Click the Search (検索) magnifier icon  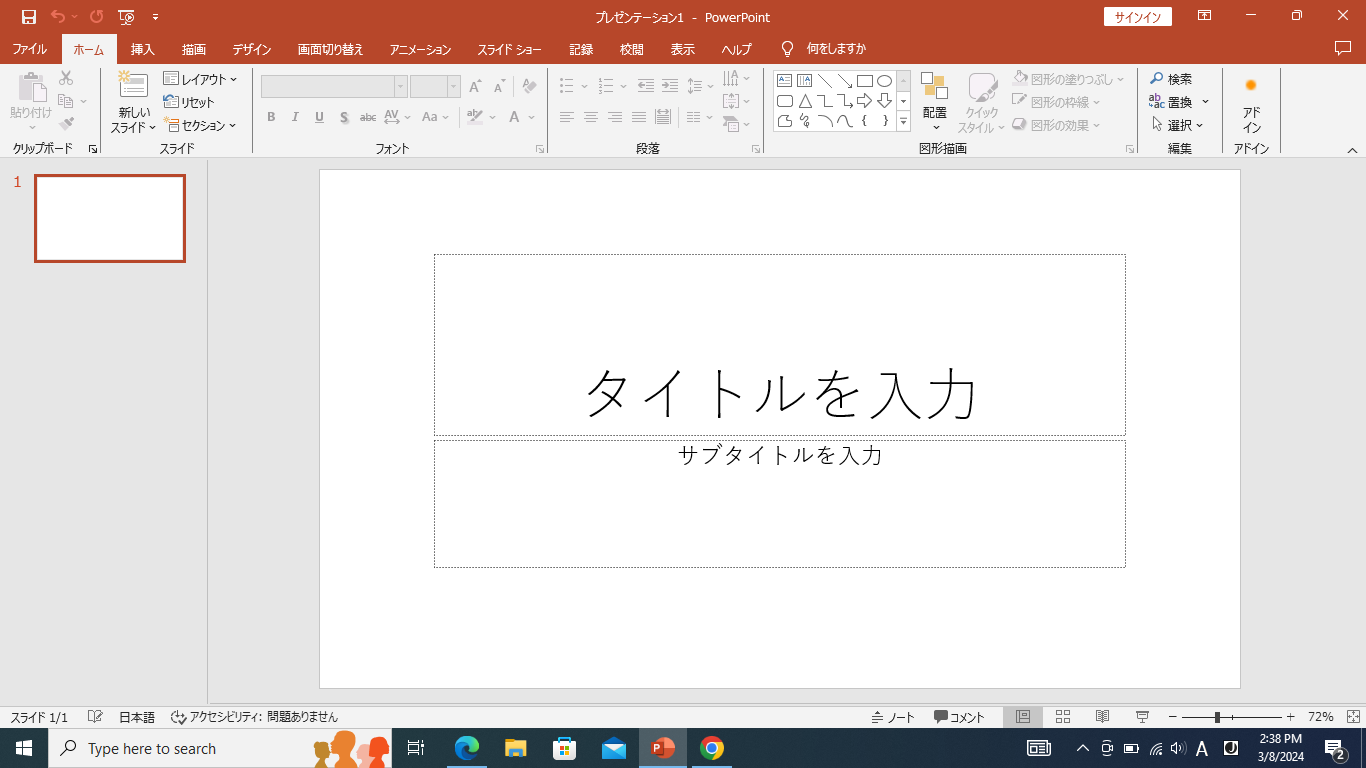1157,79
